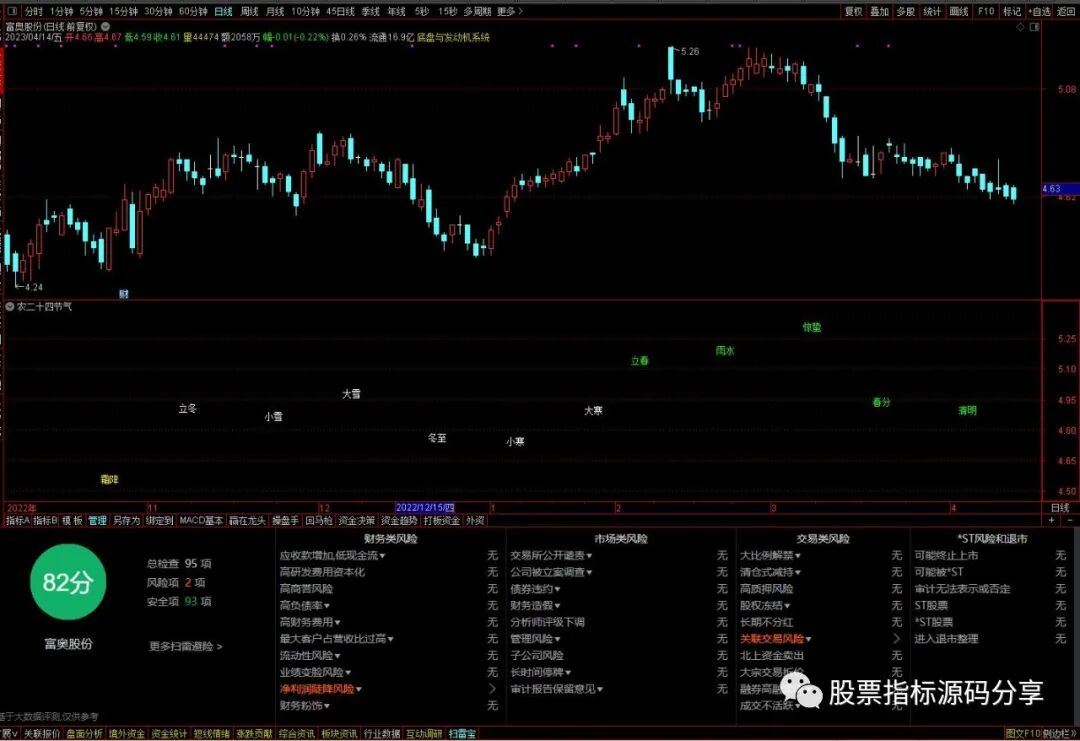Viewport: 1080px width, 741px height.
Task: Click the 返回 button
Action: (1066, 12)
